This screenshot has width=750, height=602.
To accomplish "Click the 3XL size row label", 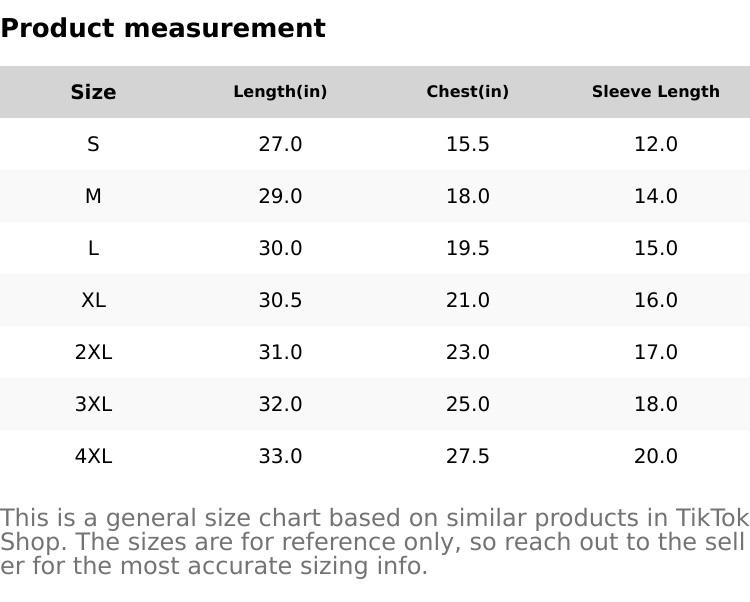I will pos(93,404).
